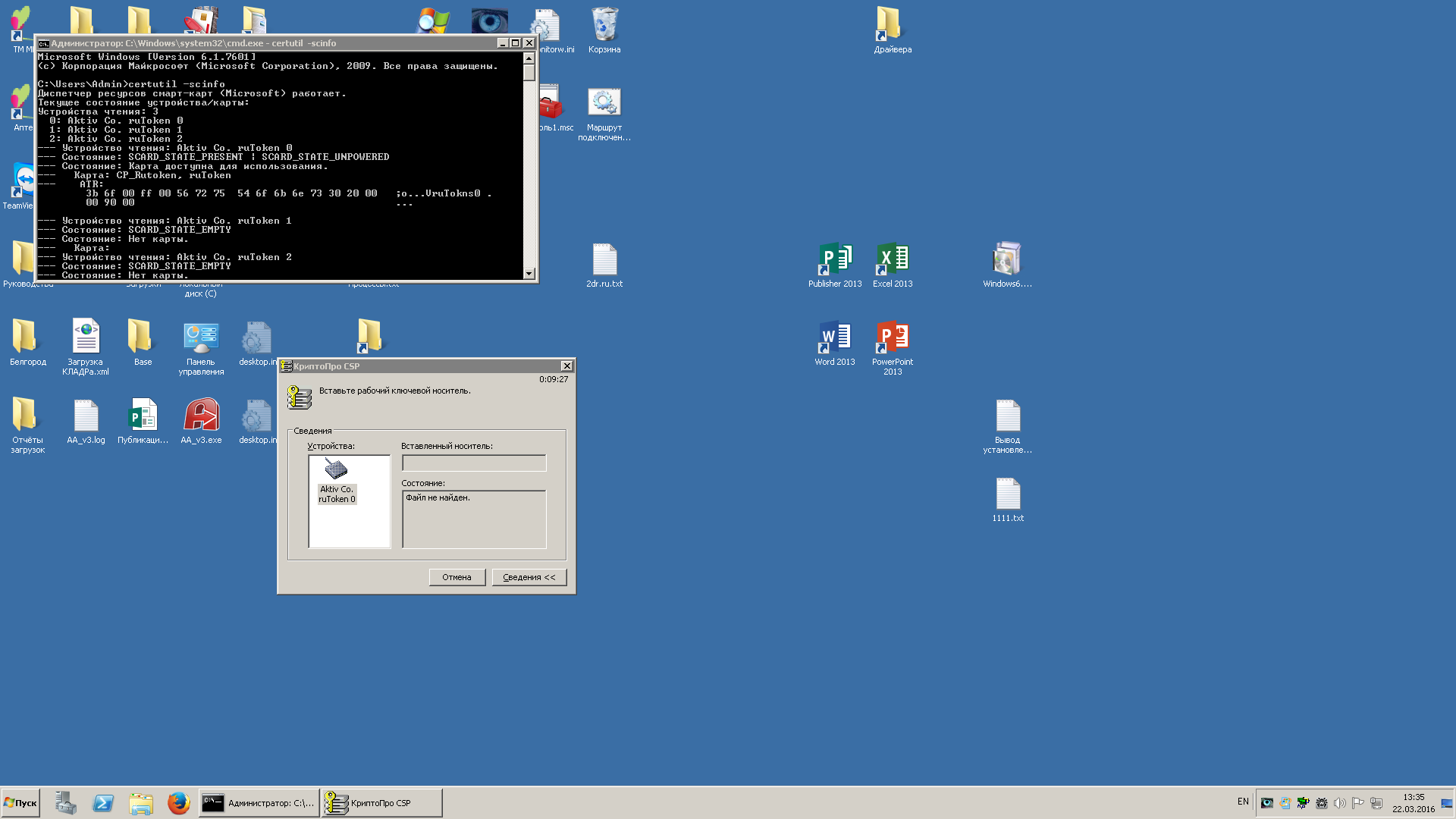Screen dimensions: 1456x819
Task: Switch to the Администратор cmd taskbar item
Action: pos(259,802)
